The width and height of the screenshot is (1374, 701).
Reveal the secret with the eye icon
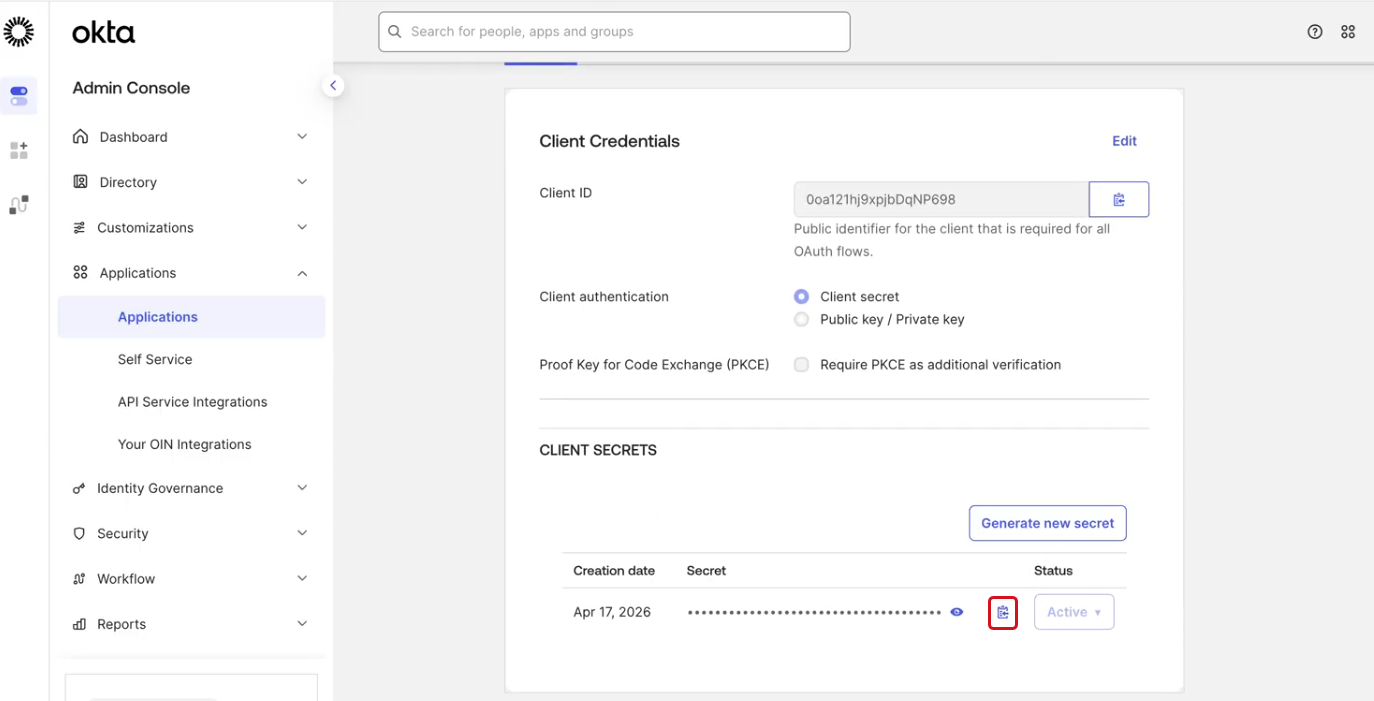[957, 612]
